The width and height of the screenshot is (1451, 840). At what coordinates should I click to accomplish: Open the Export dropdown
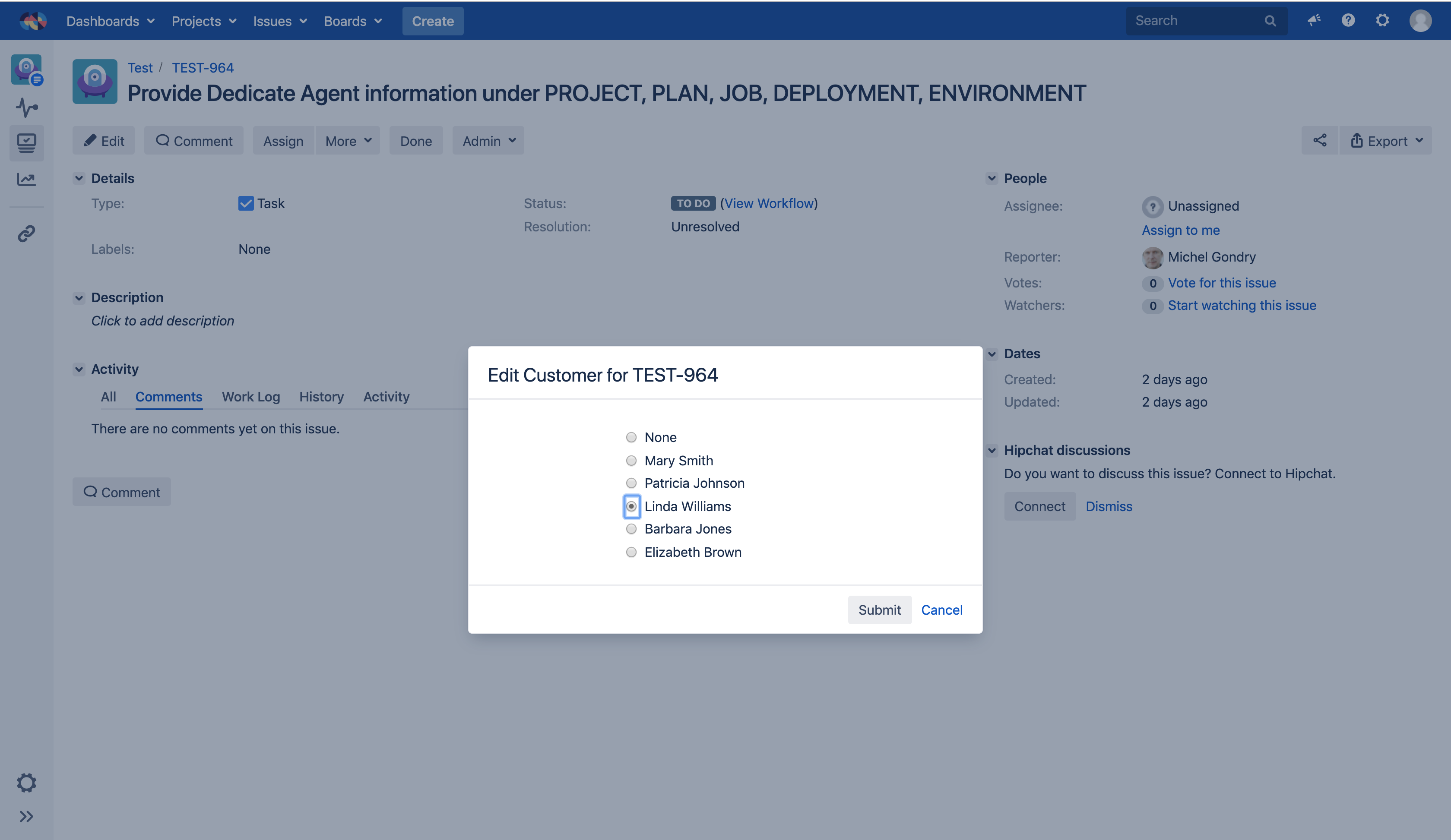tap(1385, 141)
